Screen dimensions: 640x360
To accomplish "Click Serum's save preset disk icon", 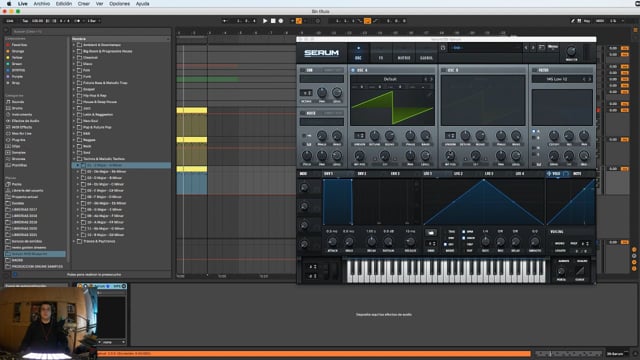I will pos(443,48).
